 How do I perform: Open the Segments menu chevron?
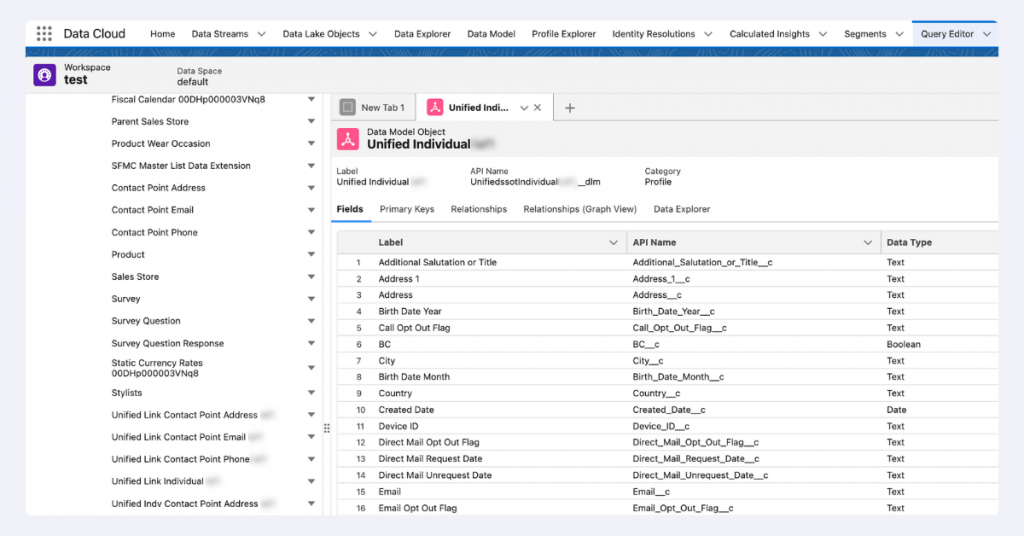[x=899, y=34]
